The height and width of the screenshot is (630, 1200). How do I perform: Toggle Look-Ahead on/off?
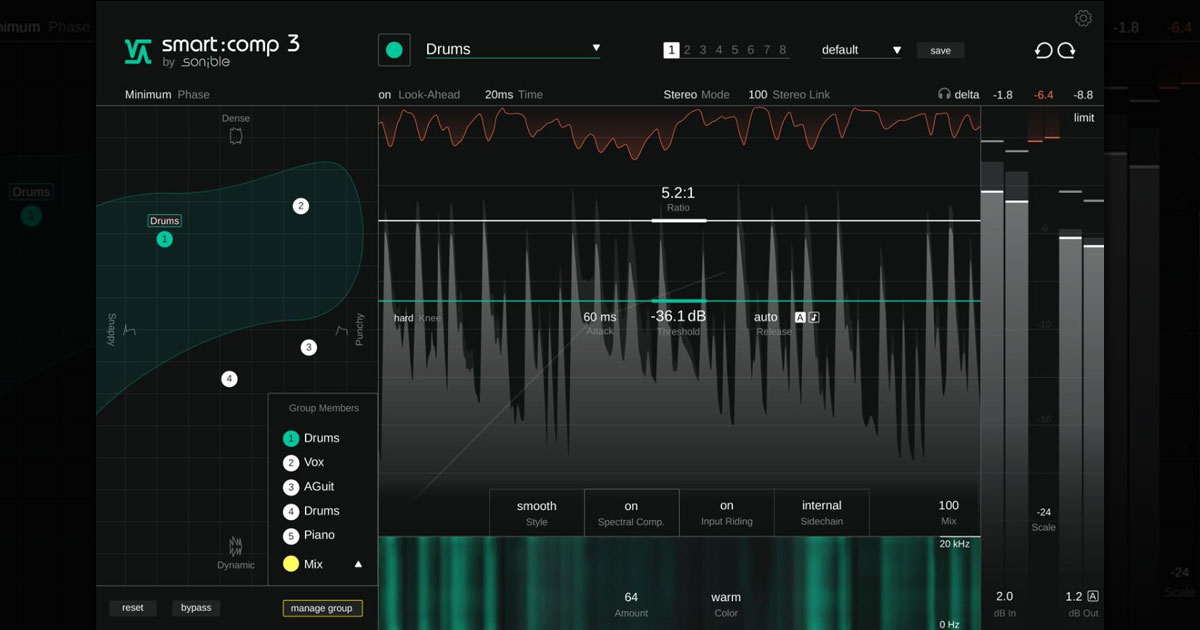(385, 95)
